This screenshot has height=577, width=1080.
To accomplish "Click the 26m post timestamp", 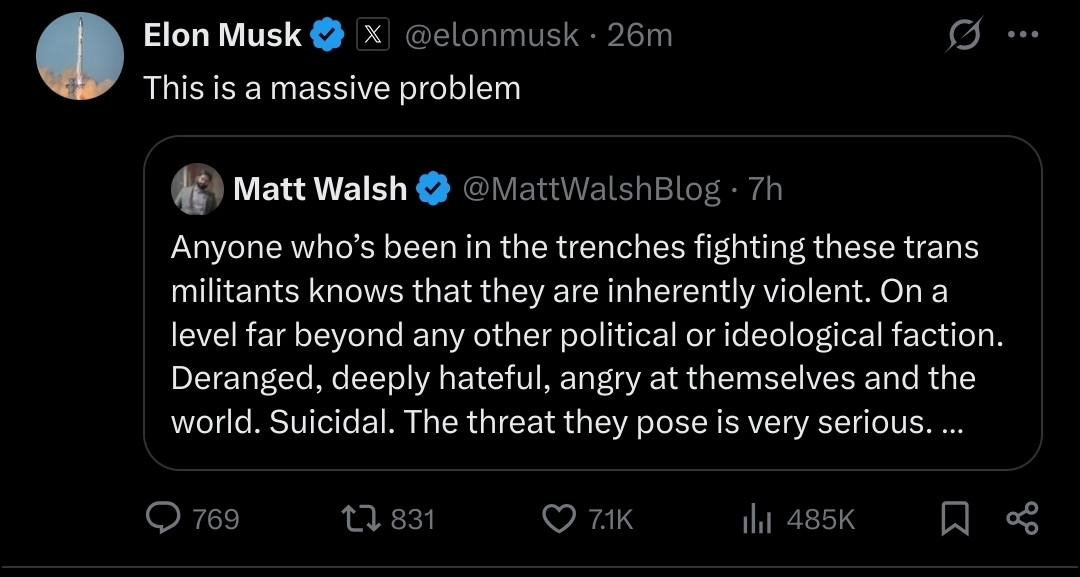I will [x=640, y=36].
